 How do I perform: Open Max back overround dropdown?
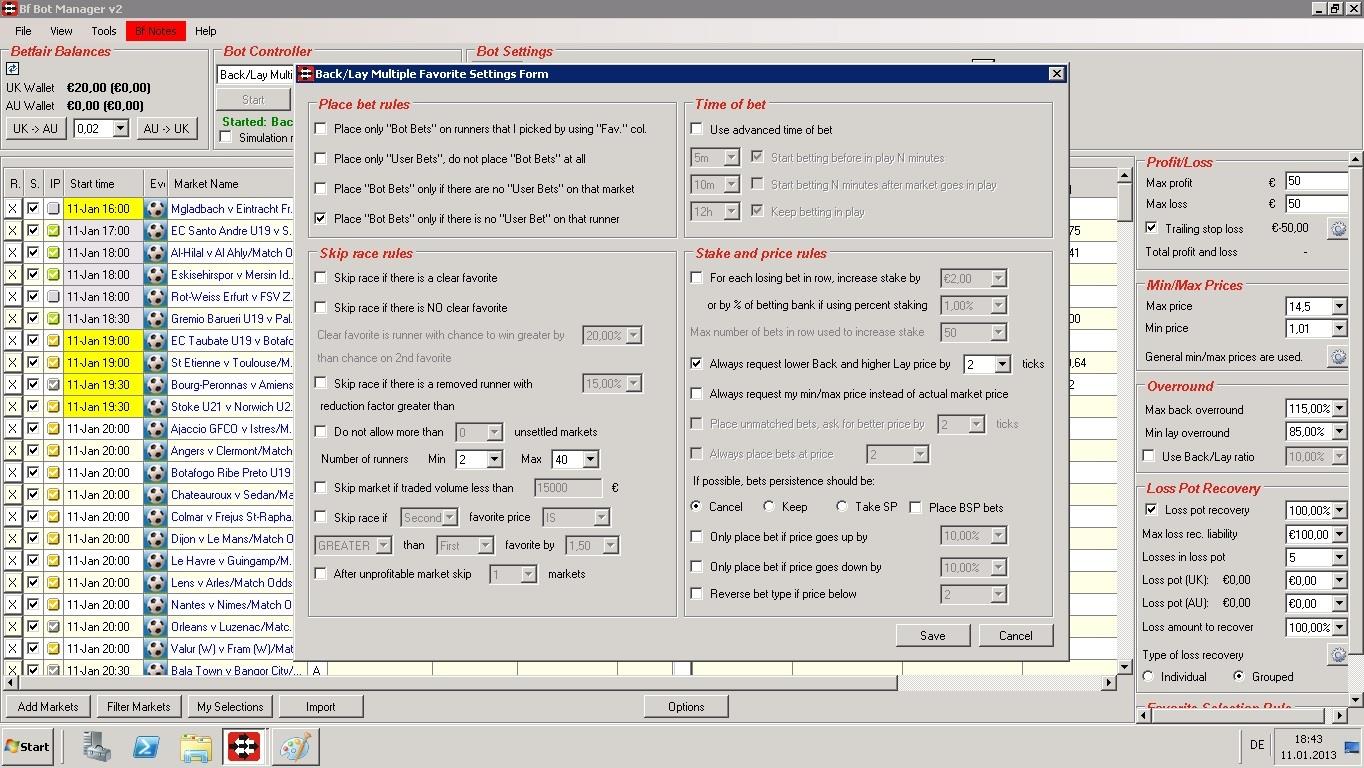pos(1339,409)
